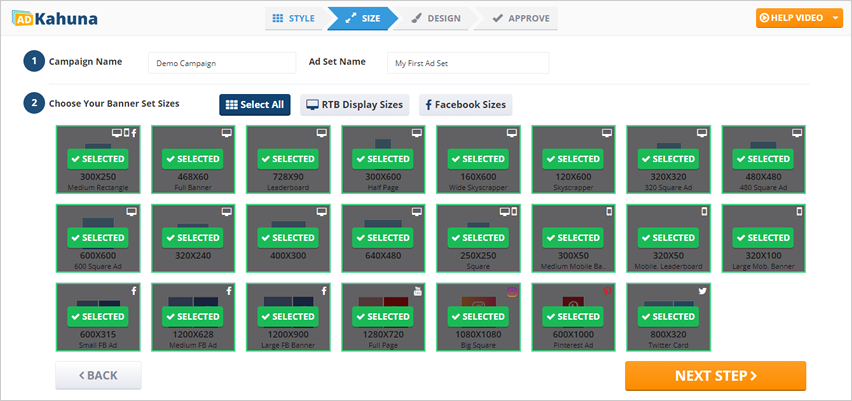Click the YouTube icon on 1280X720 tile
The height and width of the screenshot is (401, 852).
[417, 291]
